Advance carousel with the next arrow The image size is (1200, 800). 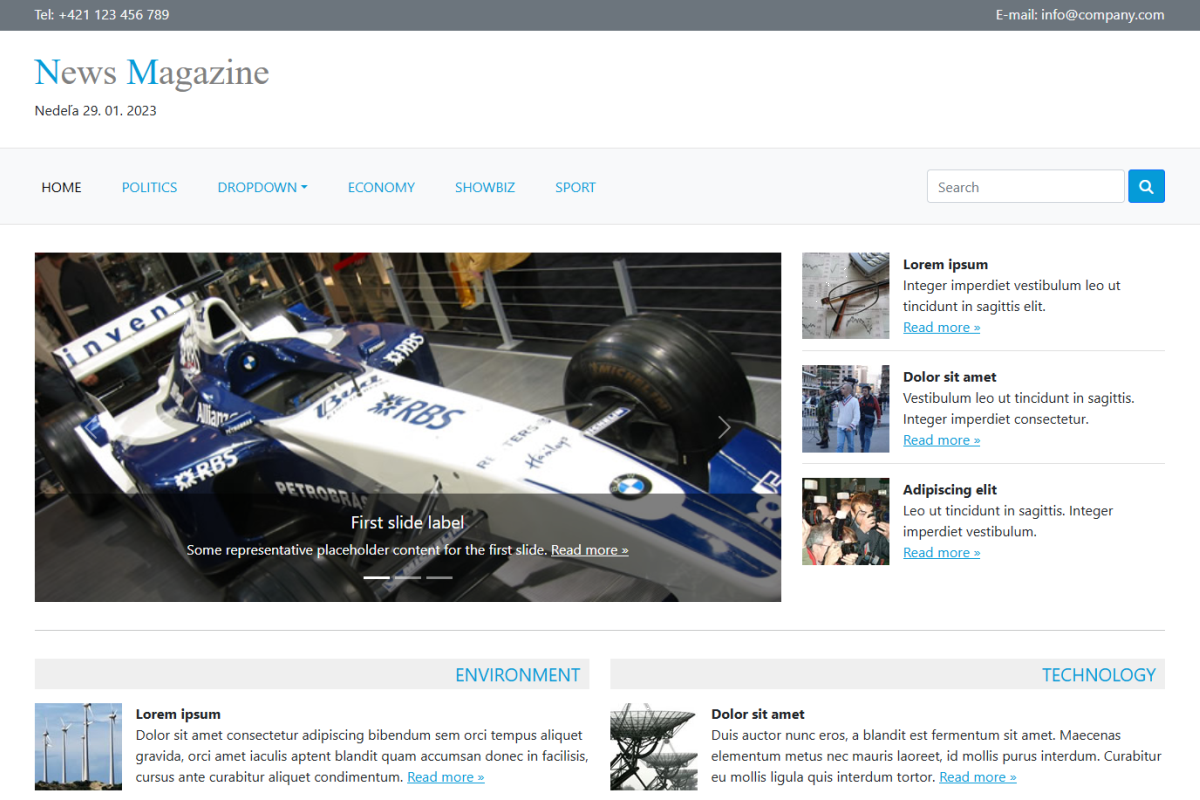[724, 427]
